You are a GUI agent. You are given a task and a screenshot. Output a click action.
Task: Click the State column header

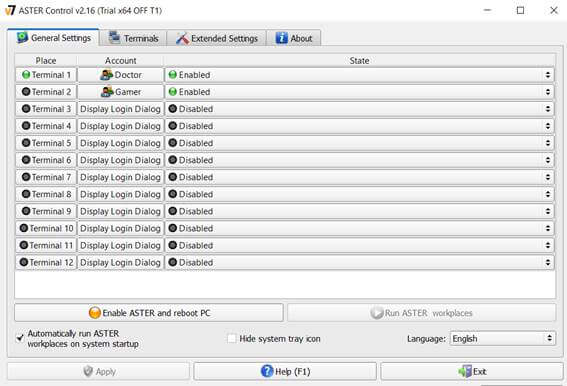[x=359, y=60]
